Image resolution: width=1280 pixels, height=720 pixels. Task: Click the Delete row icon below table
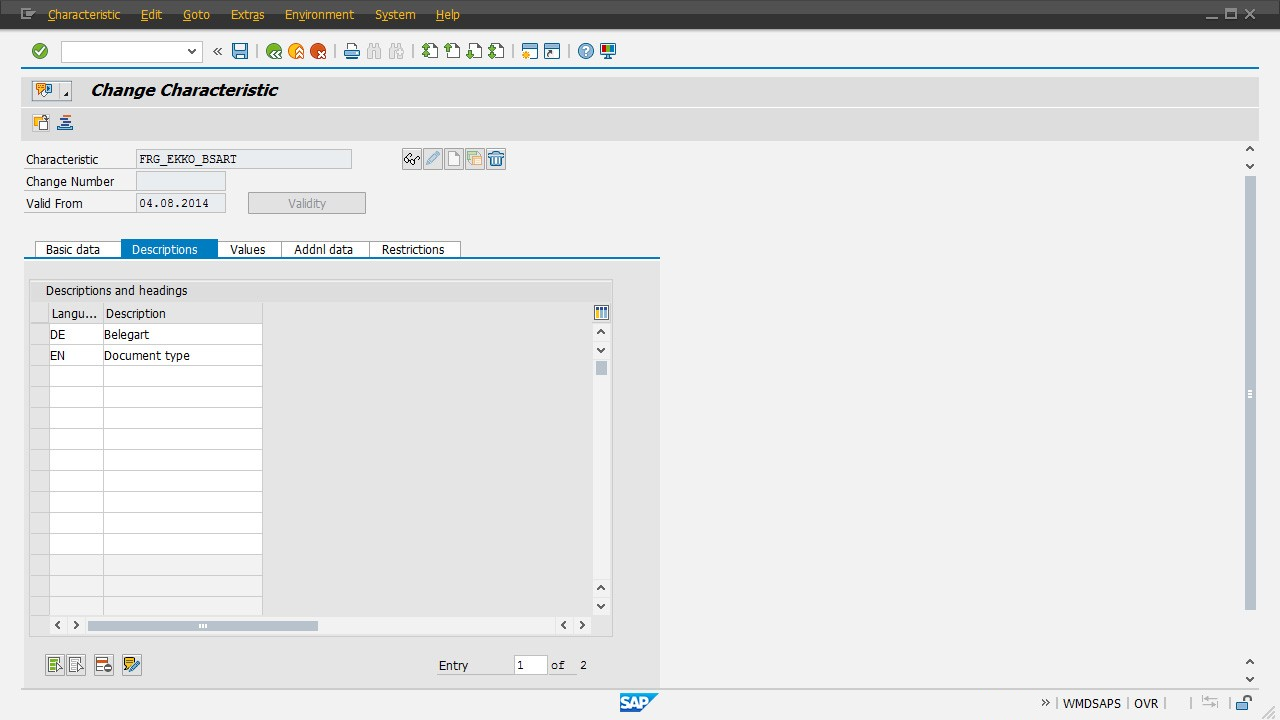(x=104, y=665)
